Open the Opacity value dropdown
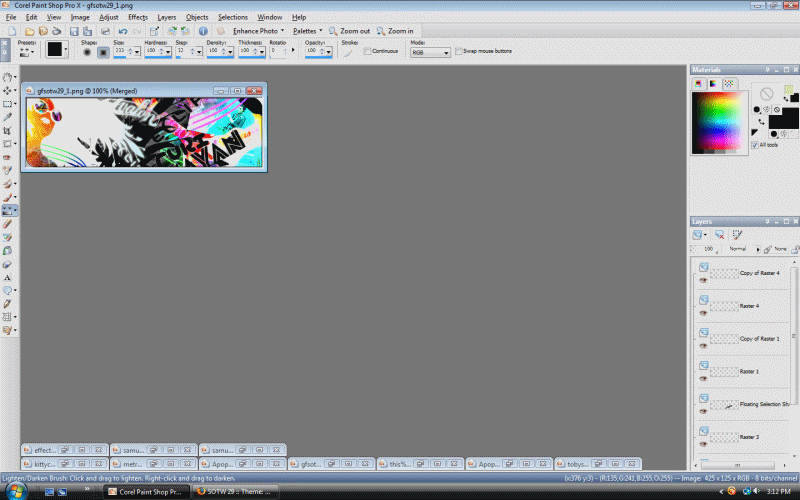800x500 pixels. (329, 52)
